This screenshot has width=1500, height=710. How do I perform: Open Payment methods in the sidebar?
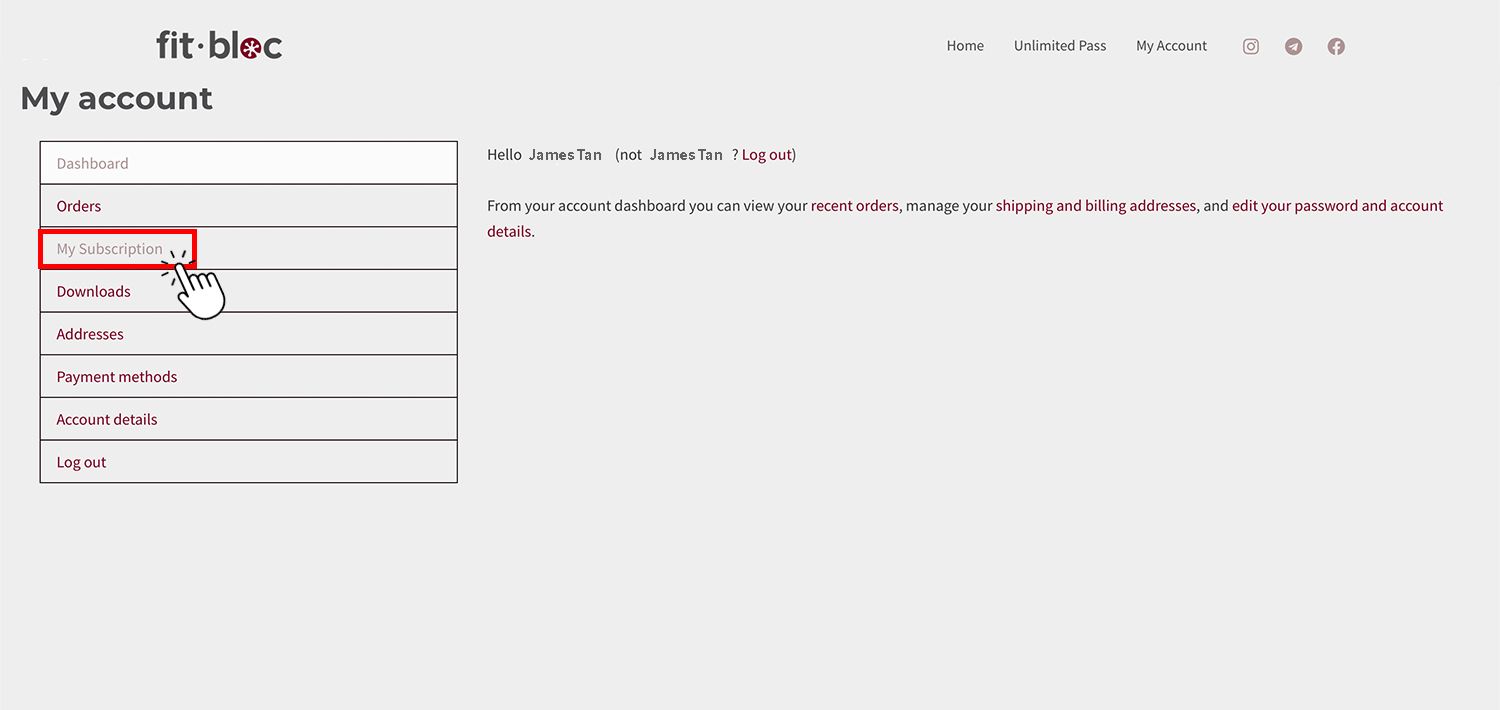[x=117, y=377]
